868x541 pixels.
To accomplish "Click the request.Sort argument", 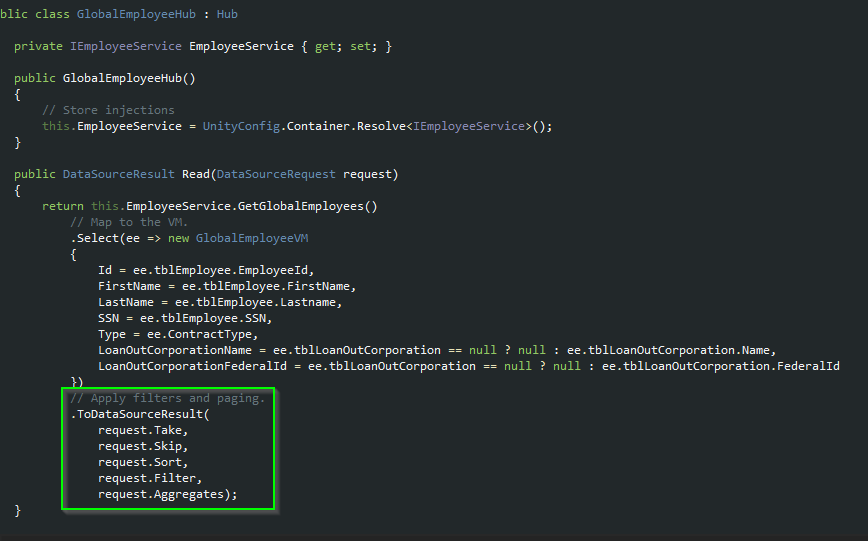I will click(143, 462).
